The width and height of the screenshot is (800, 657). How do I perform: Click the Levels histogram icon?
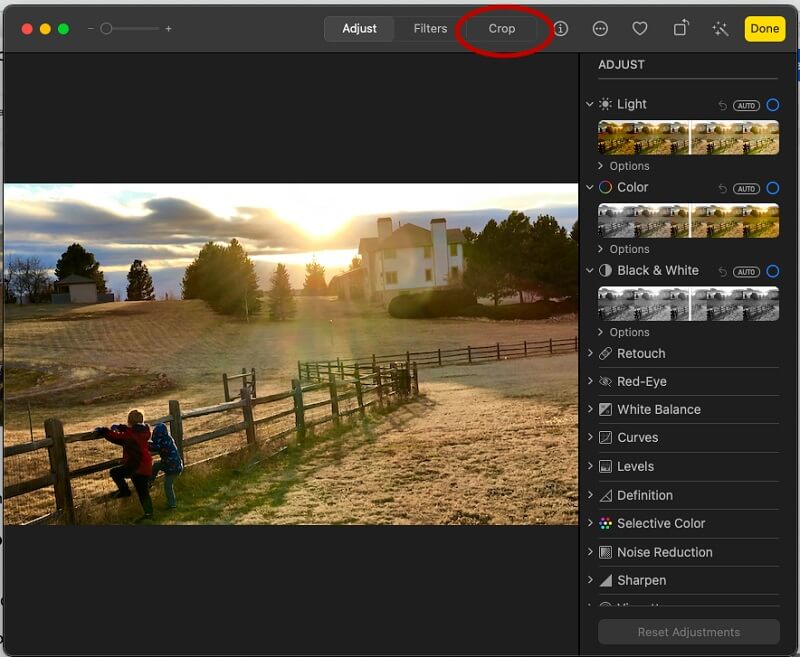tap(605, 466)
